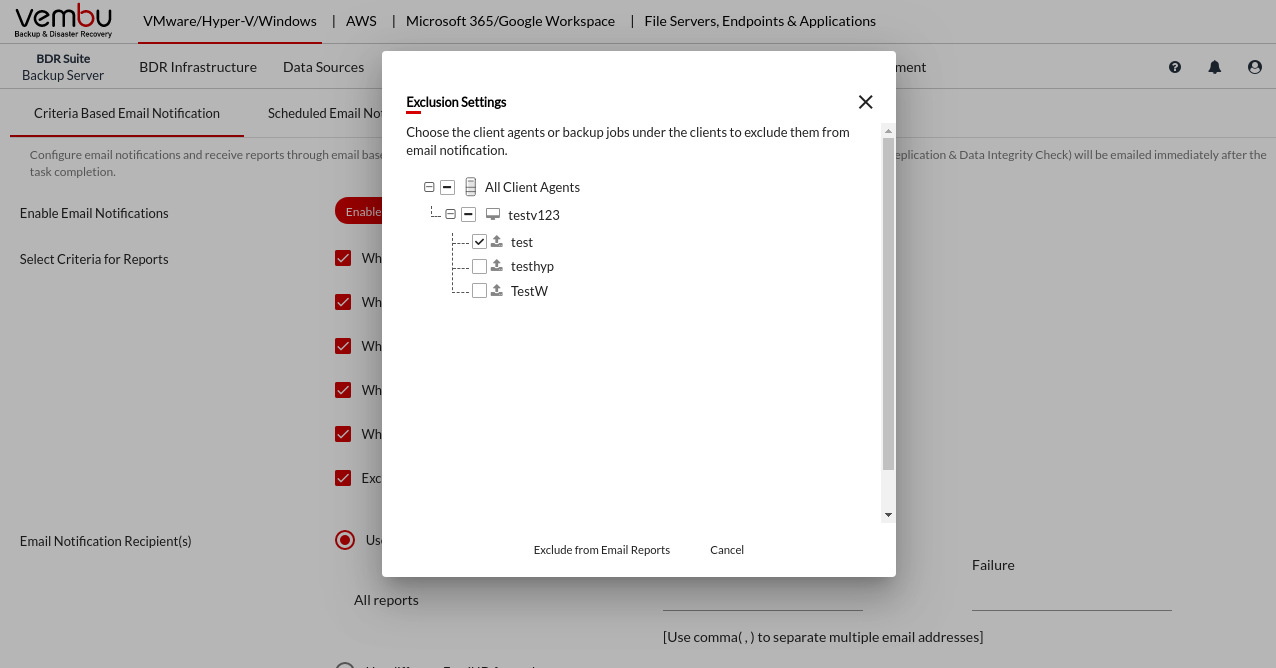Close the Exclusion Settings dialog
Screen dimensions: 1276x668
[866, 102]
